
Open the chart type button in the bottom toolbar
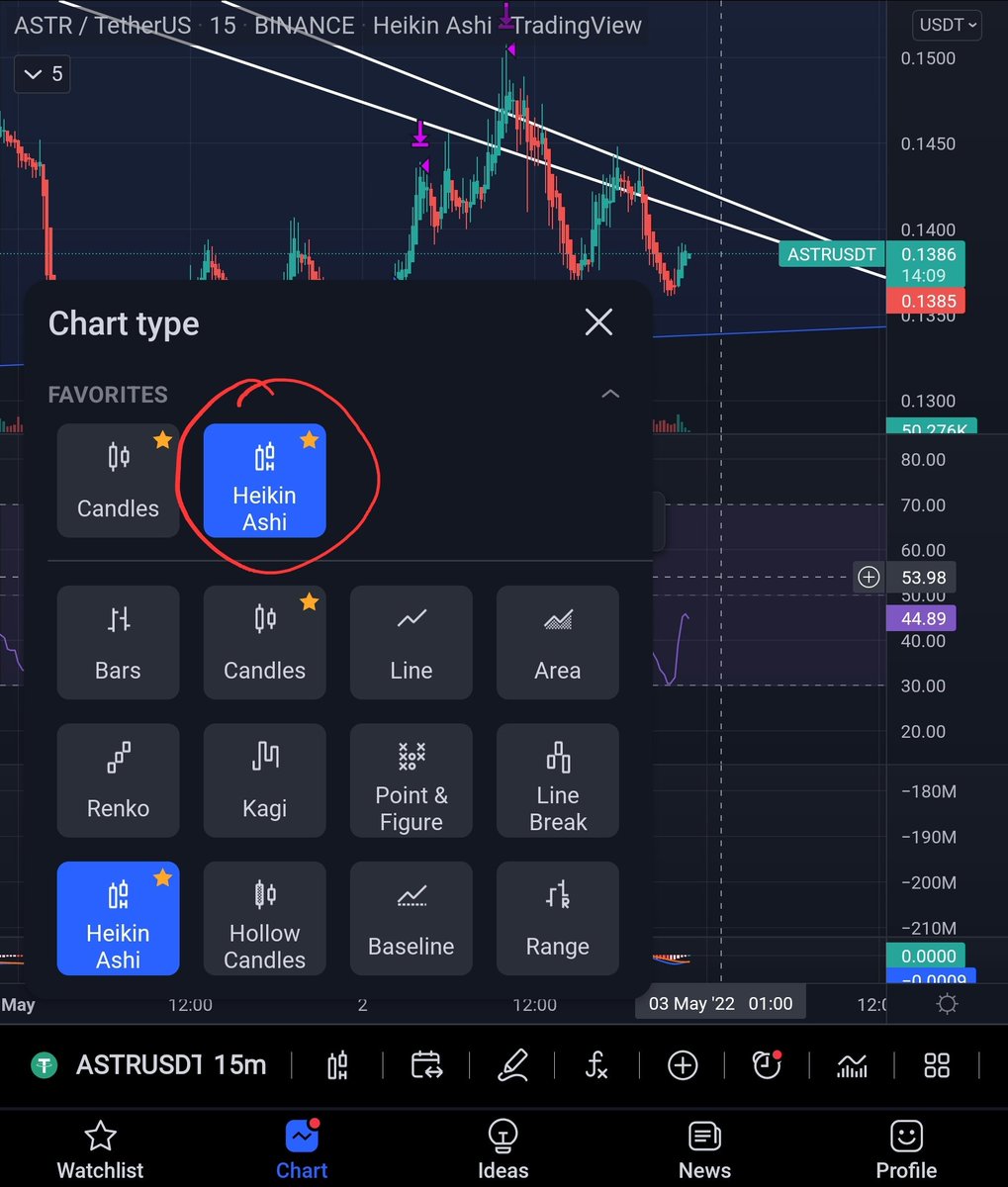point(337,1065)
